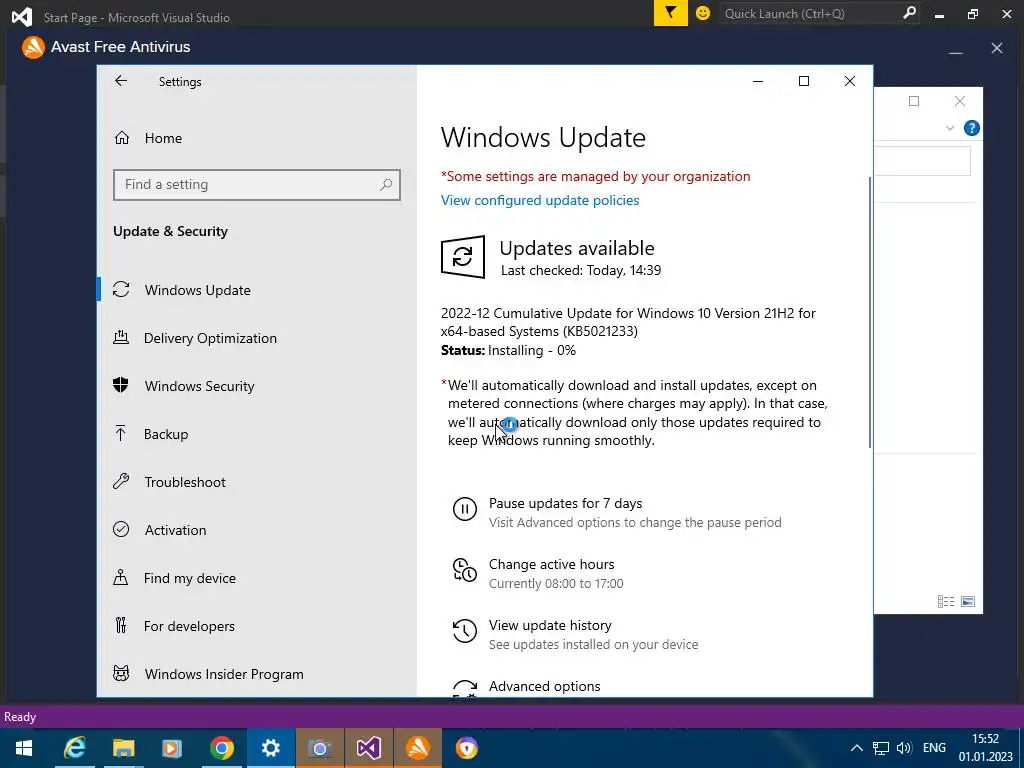Click the Activation checkmark icon
Screen dimensions: 1024x768
pos(121,529)
